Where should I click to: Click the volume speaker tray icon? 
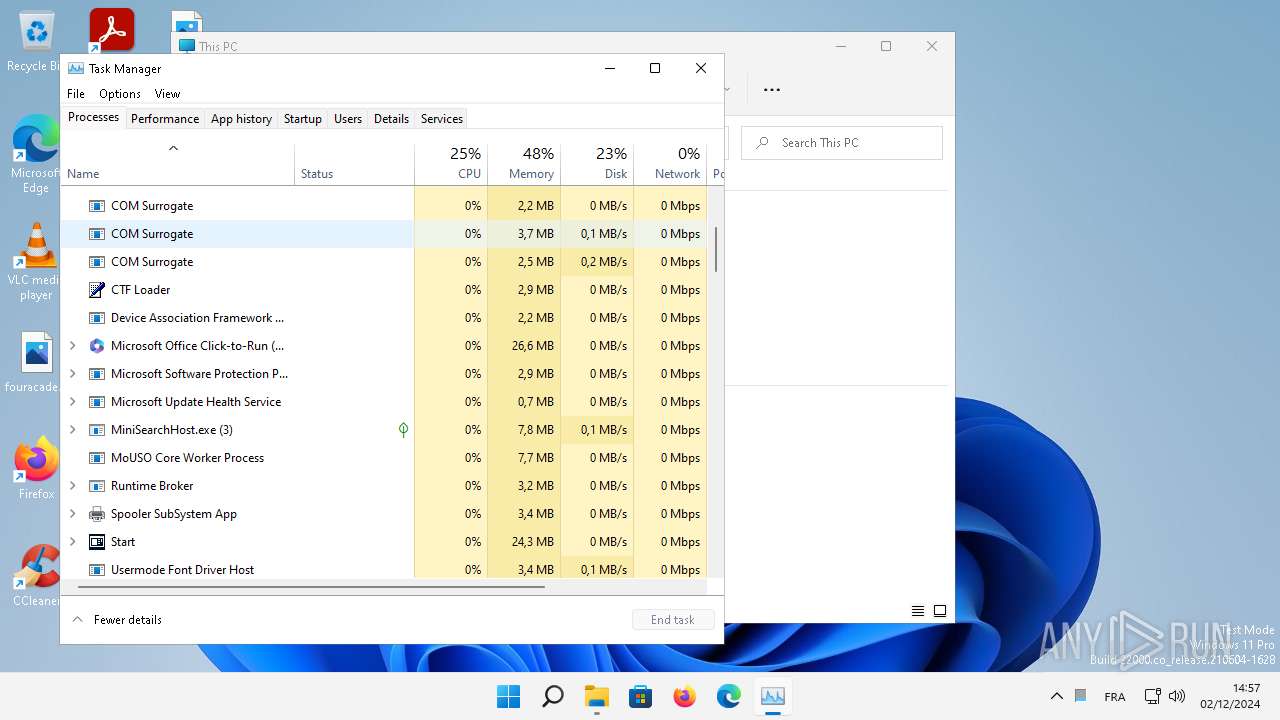coord(1177,696)
